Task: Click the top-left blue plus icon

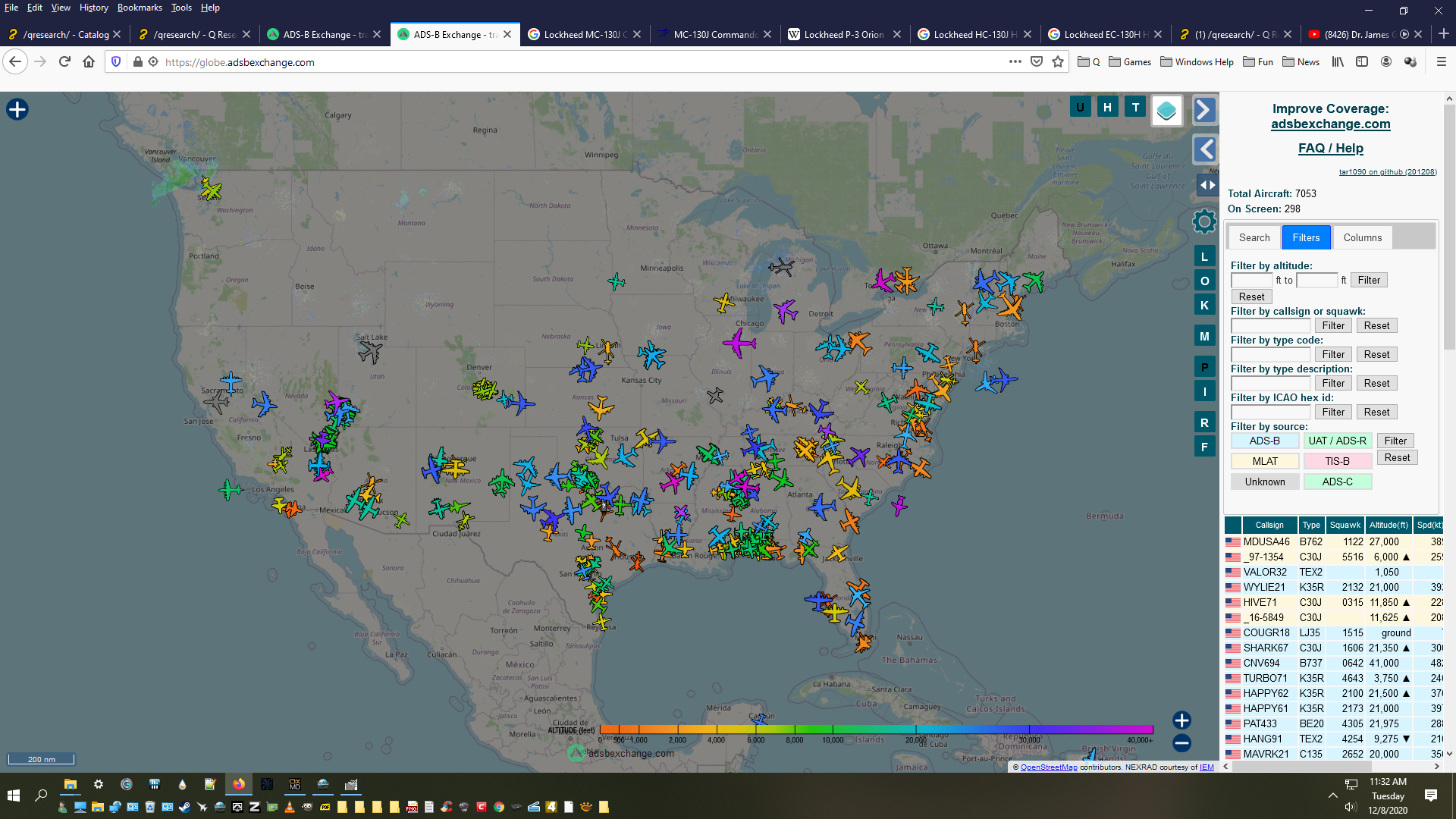Action: 17,110
